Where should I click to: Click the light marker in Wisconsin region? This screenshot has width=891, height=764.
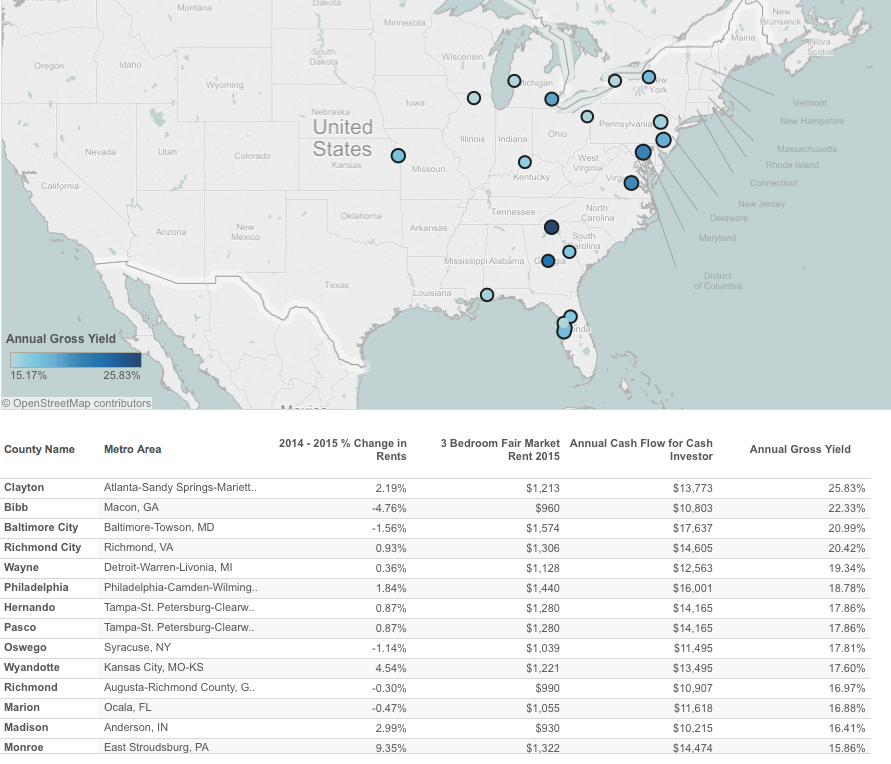474,97
